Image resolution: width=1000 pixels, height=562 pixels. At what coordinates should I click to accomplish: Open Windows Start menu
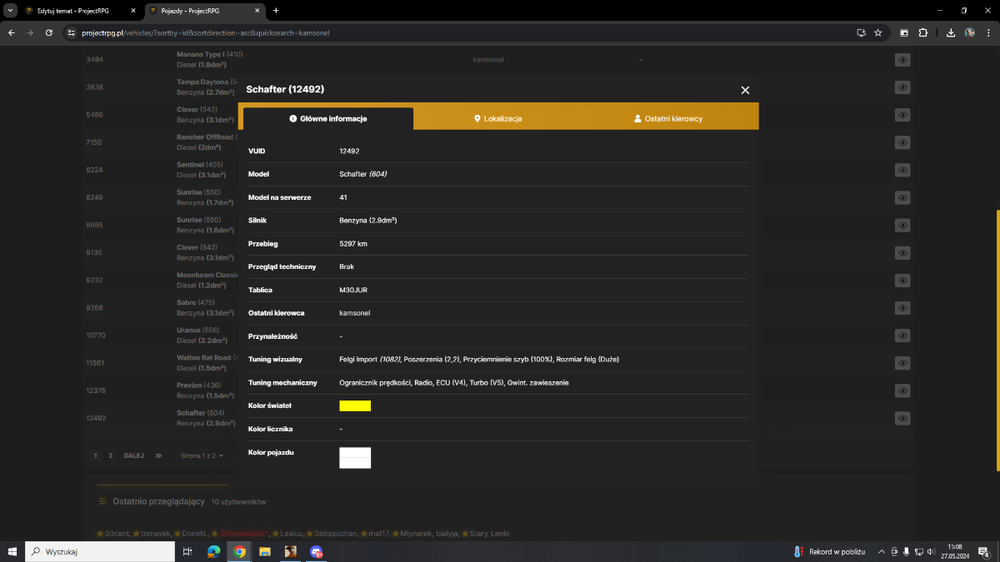click(x=12, y=551)
